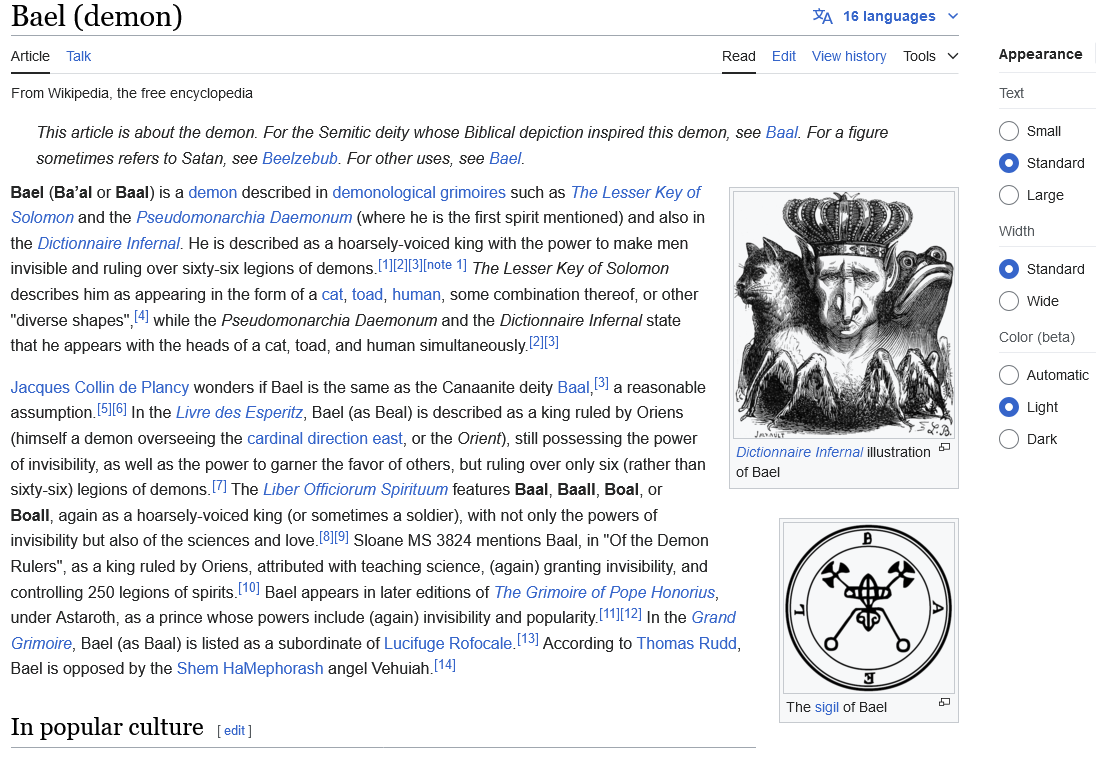Click the language translate icon
This screenshot has width=1096, height=758.
click(x=822, y=16)
